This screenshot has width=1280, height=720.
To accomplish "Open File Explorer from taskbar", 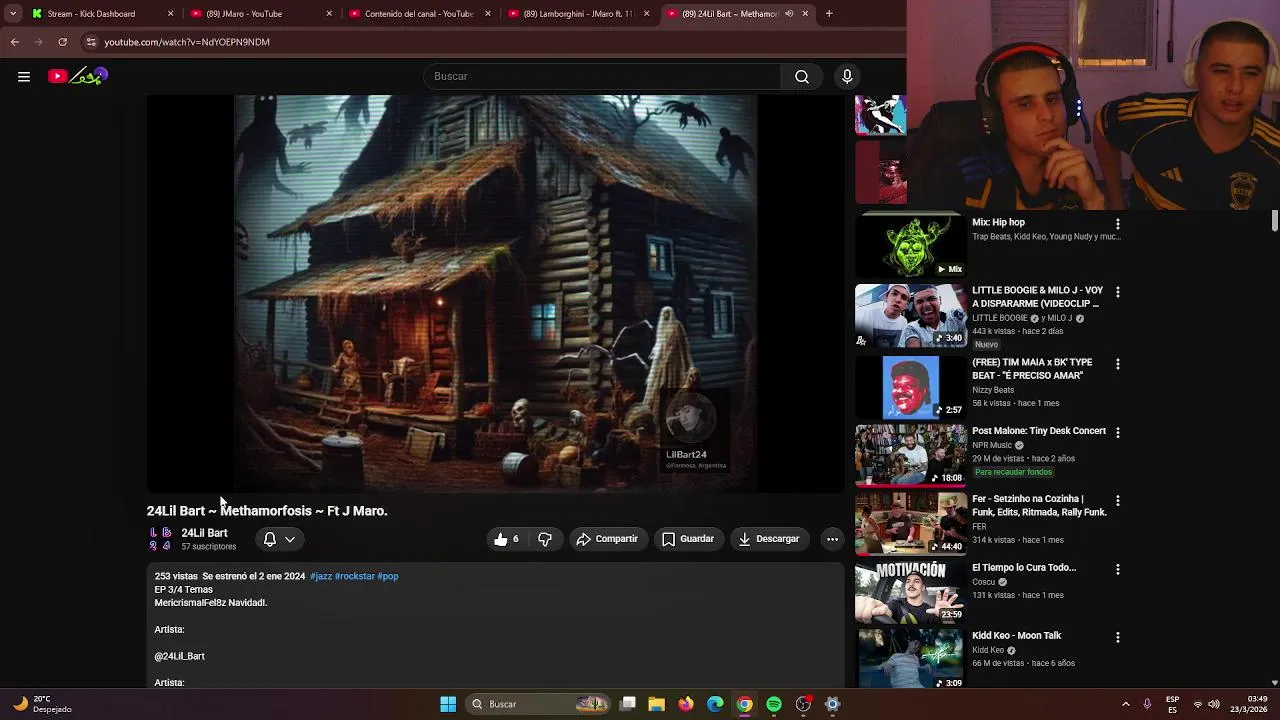I will (657, 704).
